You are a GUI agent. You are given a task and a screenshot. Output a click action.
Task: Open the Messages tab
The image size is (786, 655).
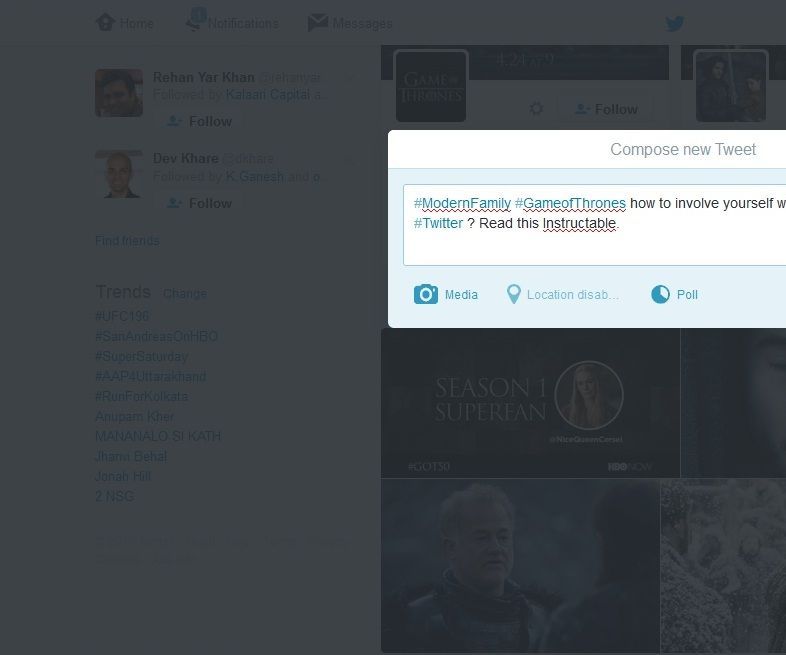pyautogui.click(x=350, y=23)
